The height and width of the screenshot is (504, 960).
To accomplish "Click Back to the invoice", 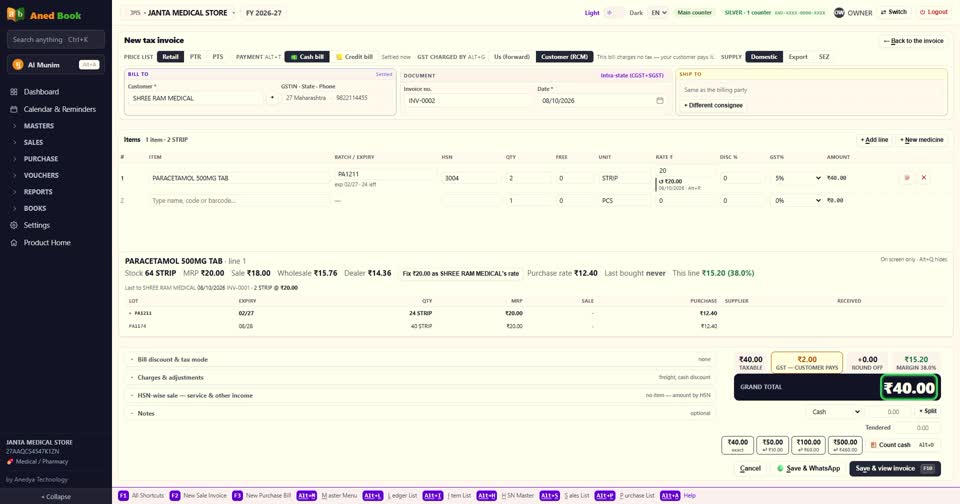I will pyautogui.click(x=913, y=41).
